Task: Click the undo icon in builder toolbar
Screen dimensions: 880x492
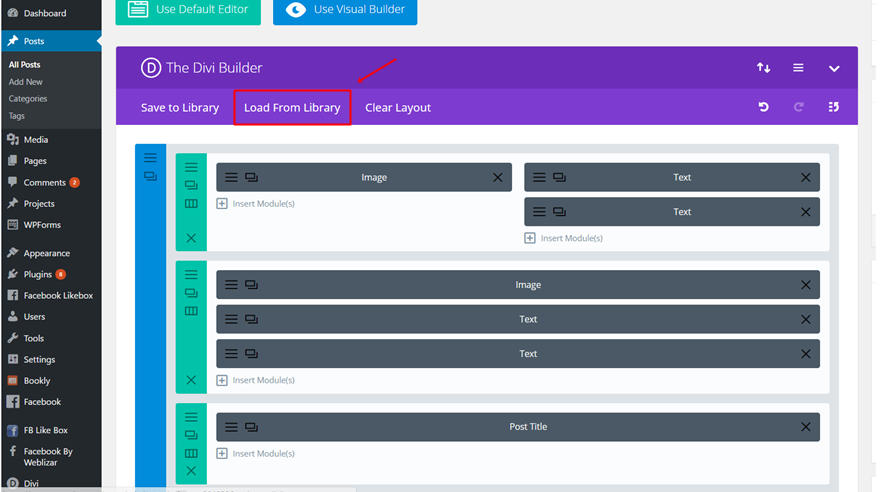Action: 763,107
